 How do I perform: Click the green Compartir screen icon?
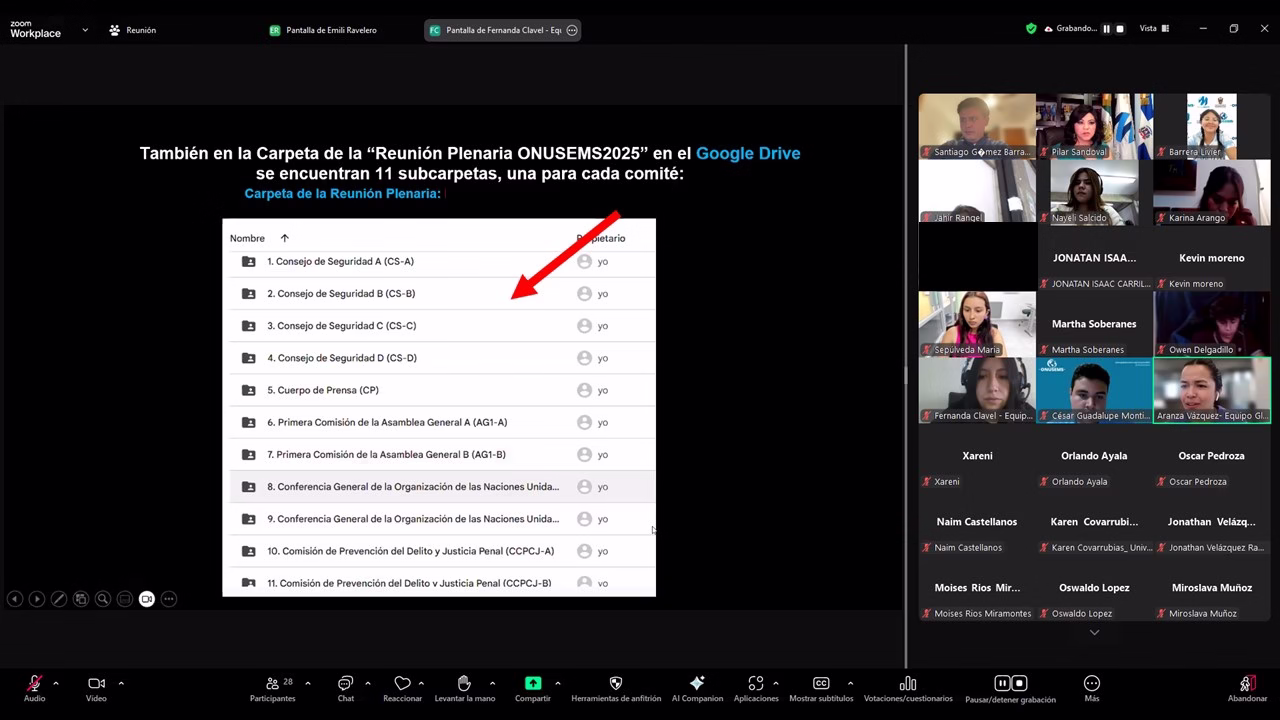click(533, 684)
